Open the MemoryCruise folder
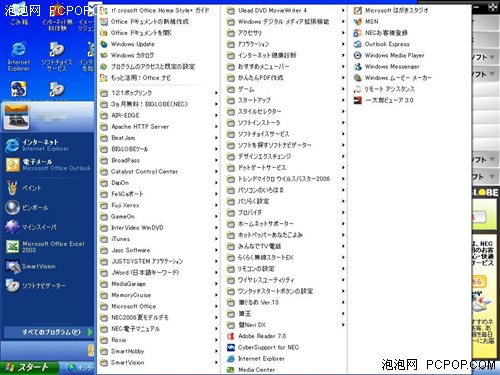The width and height of the screenshot is (500, 375). click(159, 295)
